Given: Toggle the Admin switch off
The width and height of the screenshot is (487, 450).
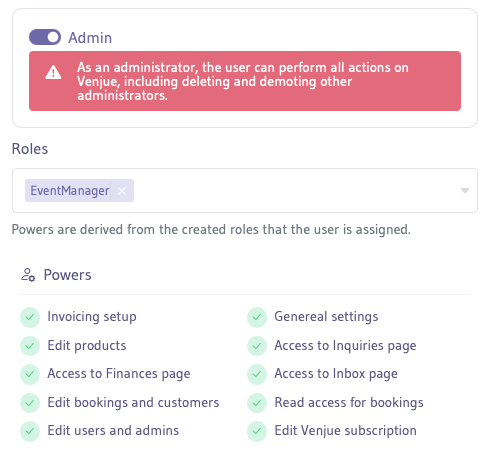Looking at the screenshot, I should (45, 37).
